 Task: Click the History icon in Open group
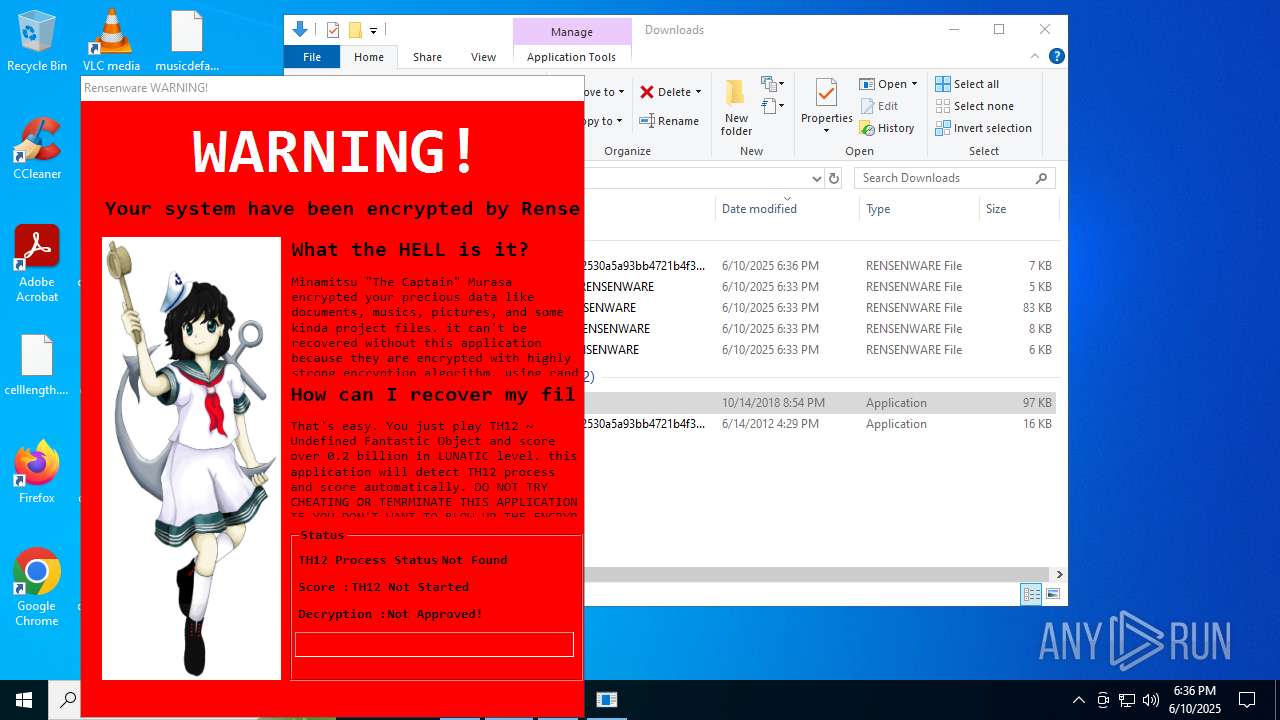867,128
